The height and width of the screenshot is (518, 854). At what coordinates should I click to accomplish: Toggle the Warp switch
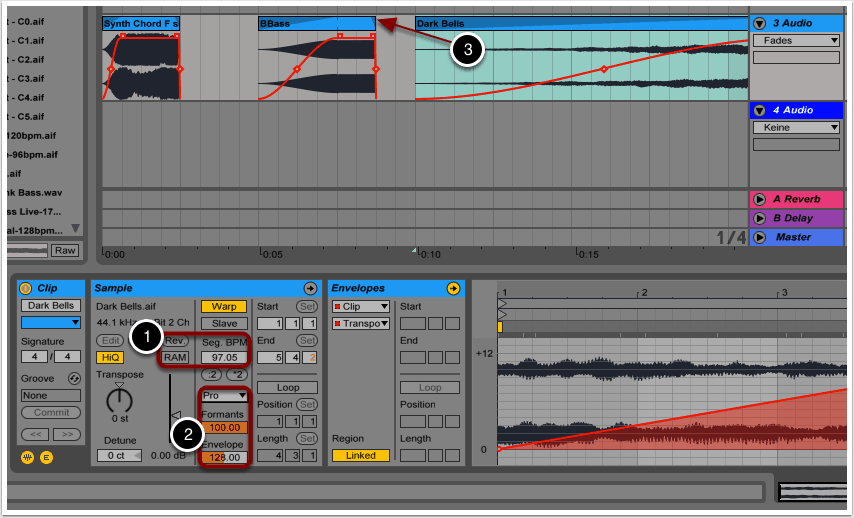(x=223, y=306)
